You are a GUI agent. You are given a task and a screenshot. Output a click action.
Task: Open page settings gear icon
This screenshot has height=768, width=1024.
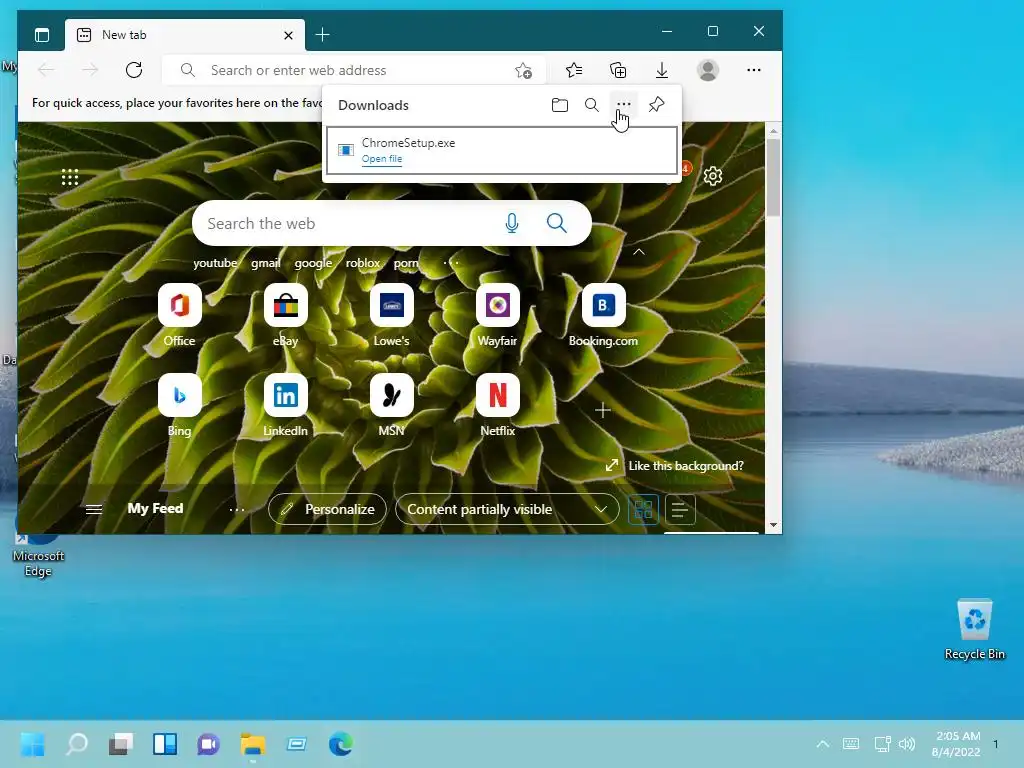[x=712, y=176]
